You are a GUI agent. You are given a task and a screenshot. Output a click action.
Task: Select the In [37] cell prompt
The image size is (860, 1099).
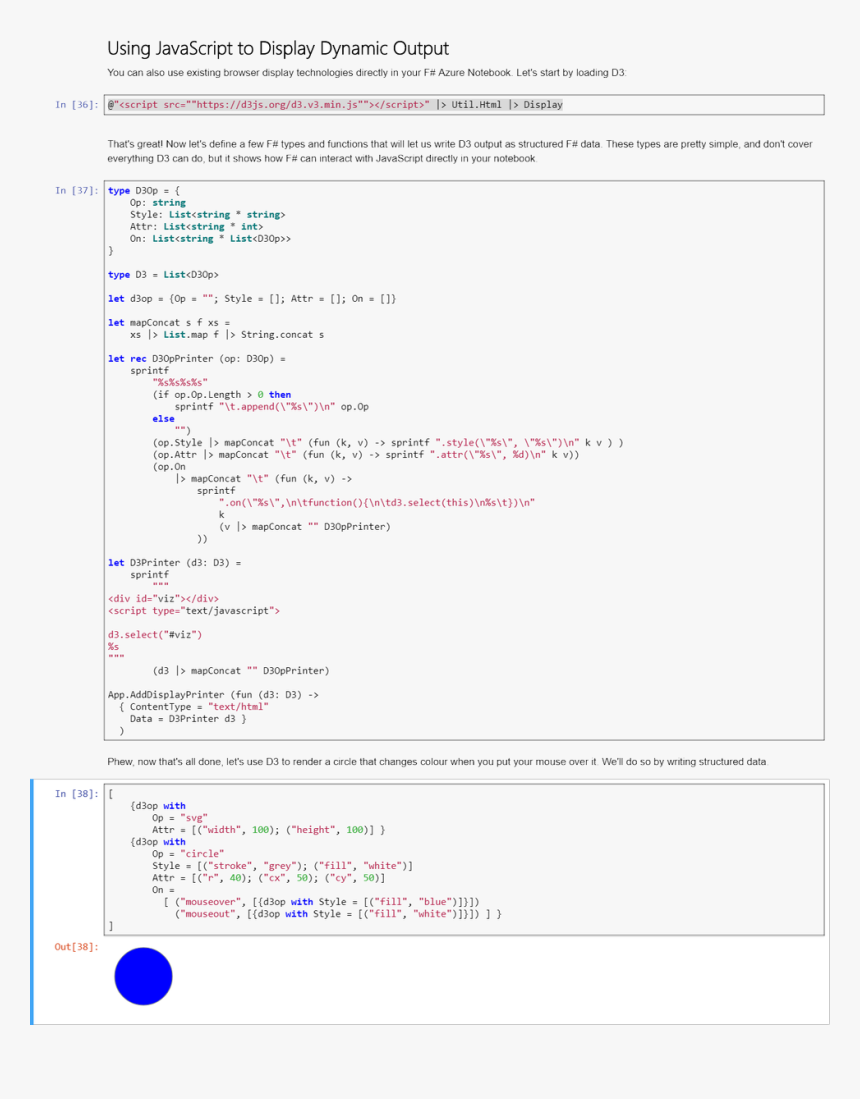pyautogui.click(x=76, y=191)
